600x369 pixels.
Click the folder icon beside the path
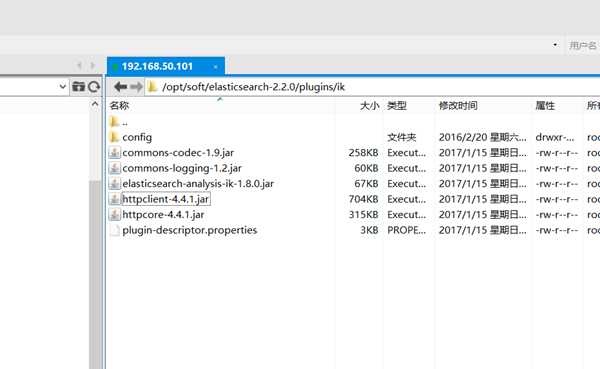[x=152, y=87]
